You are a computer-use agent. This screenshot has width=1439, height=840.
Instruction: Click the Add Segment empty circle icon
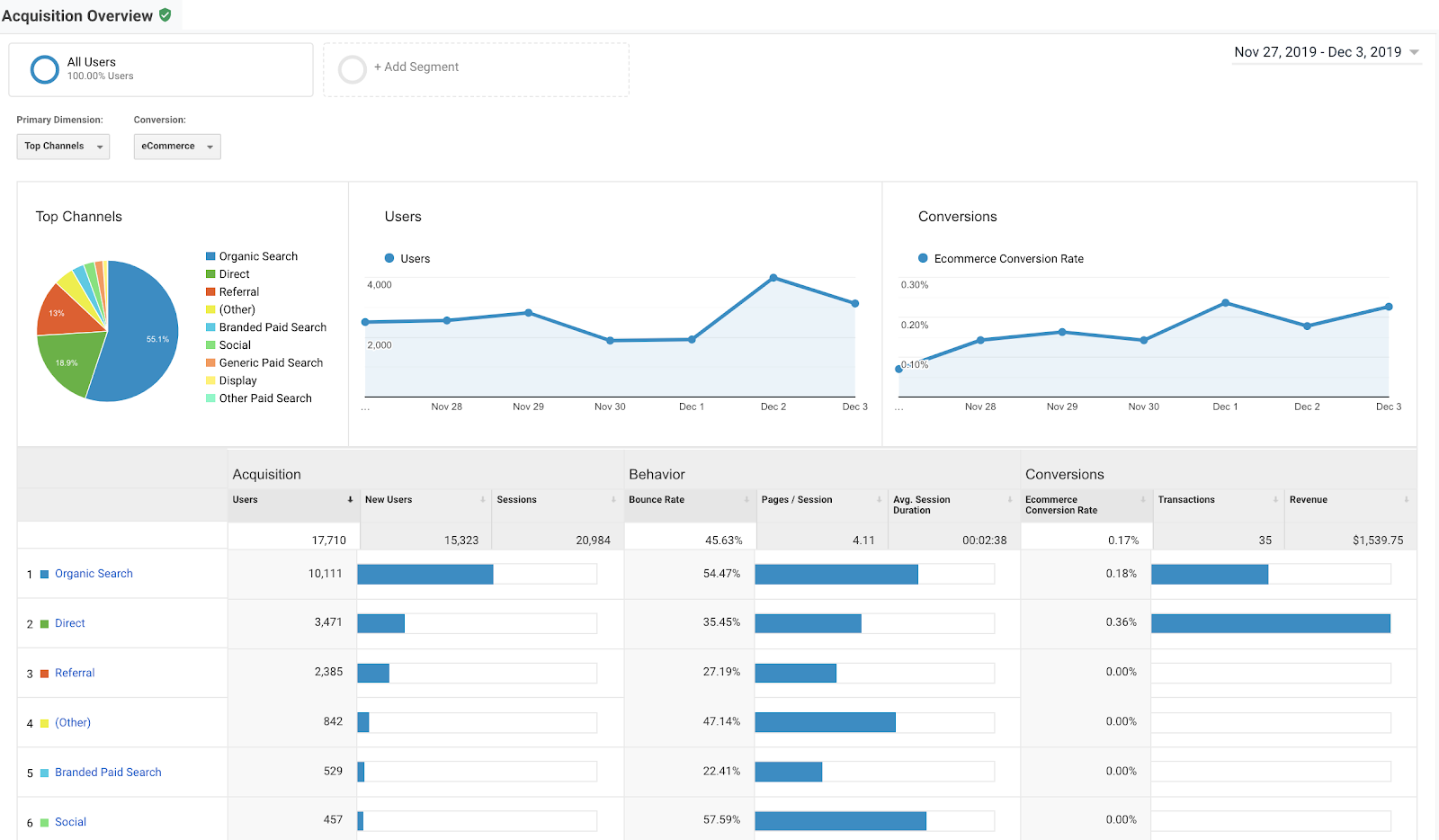pos(353,69)
